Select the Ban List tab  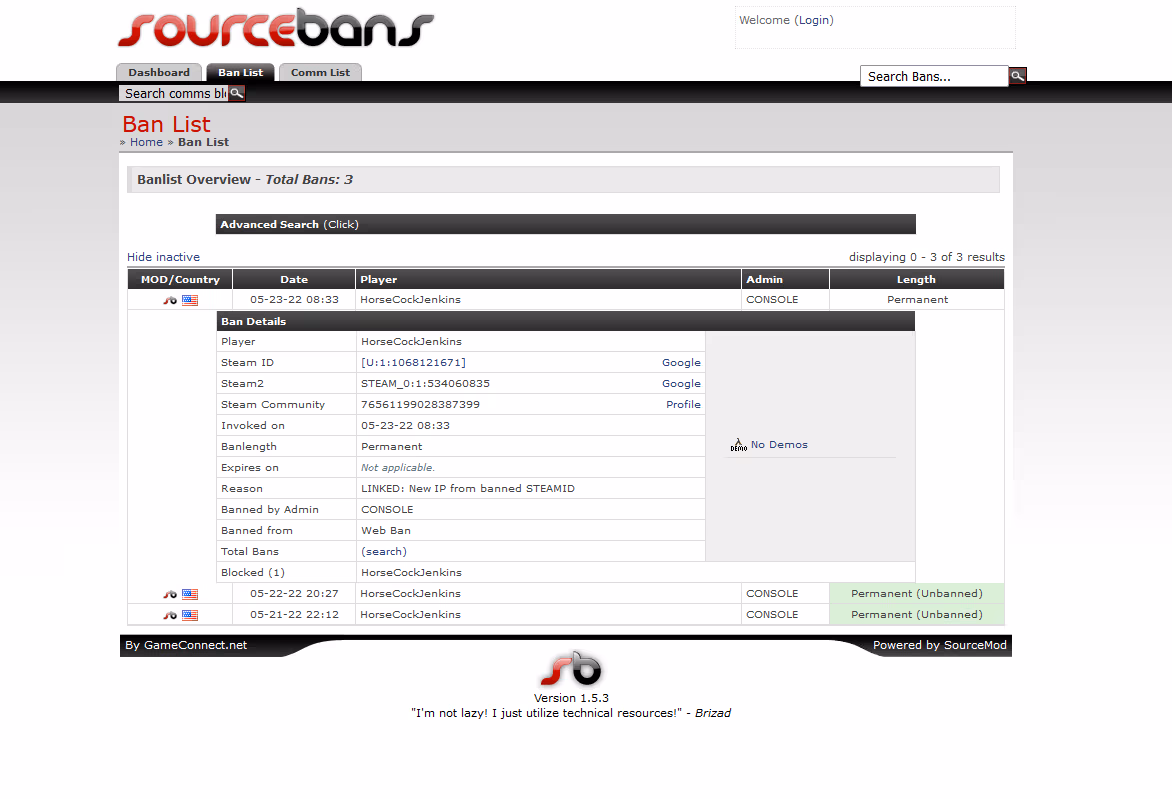(241, 73)
